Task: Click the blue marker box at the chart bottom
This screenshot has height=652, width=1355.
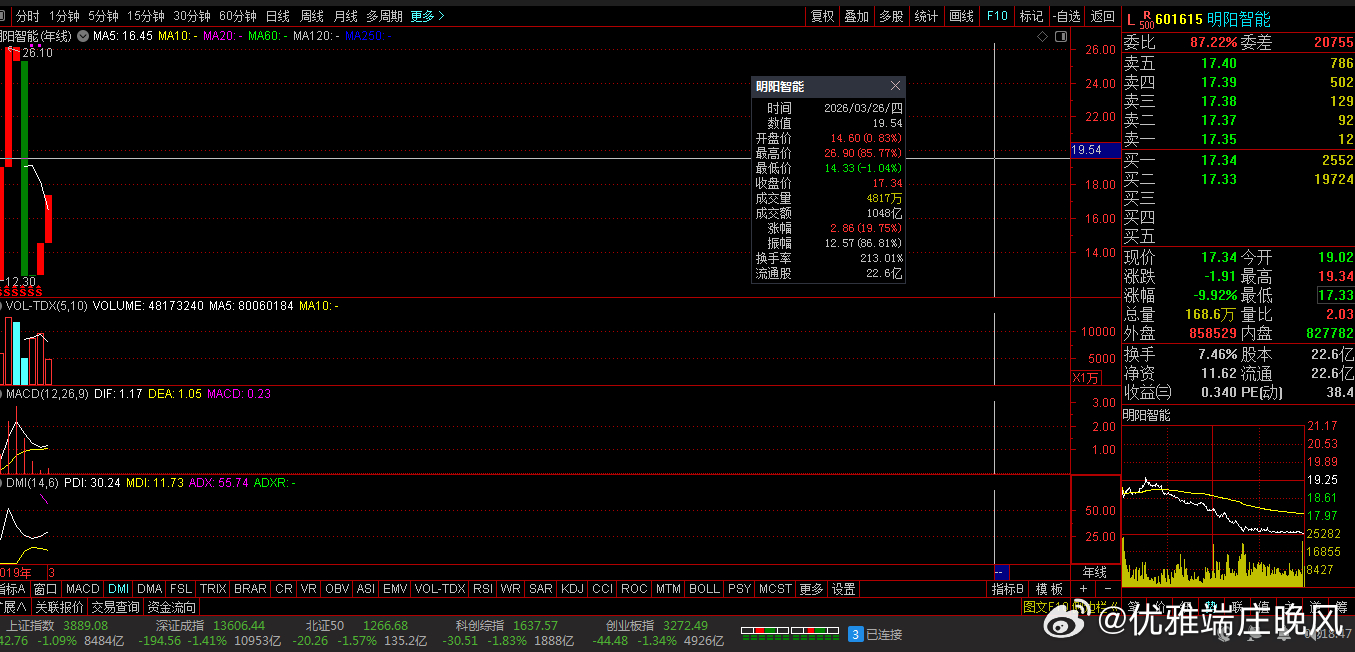Action: [x=1001, y=572]
